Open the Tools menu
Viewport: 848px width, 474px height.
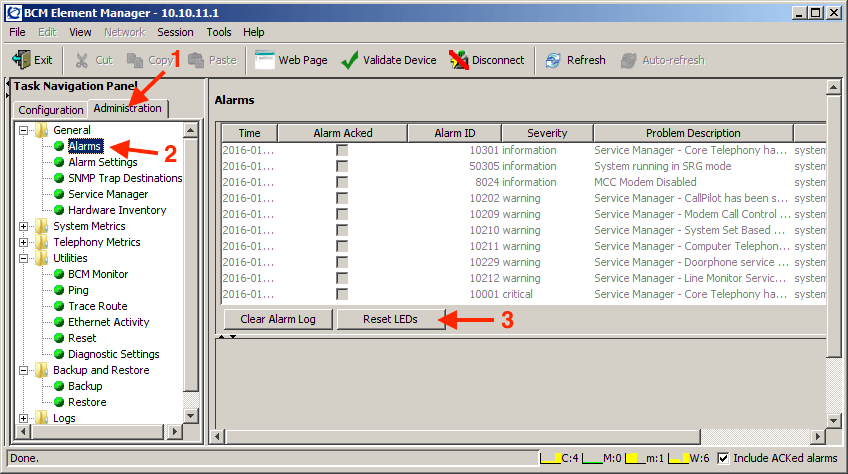click(x=219, y=32)
